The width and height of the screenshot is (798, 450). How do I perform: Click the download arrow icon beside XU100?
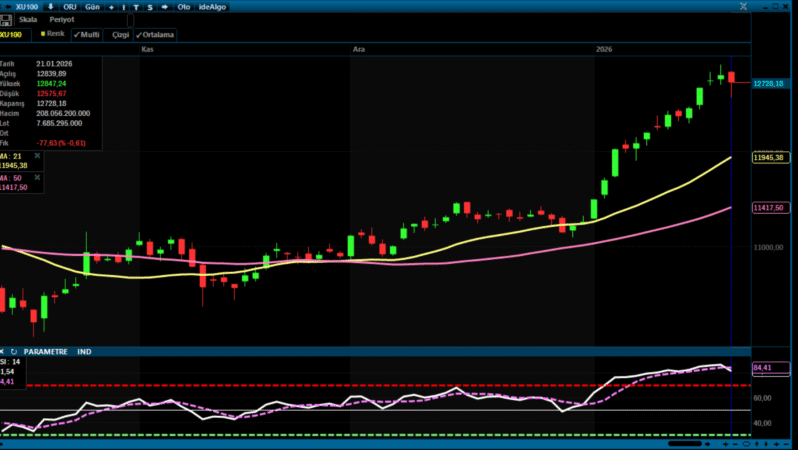(51, 6)
